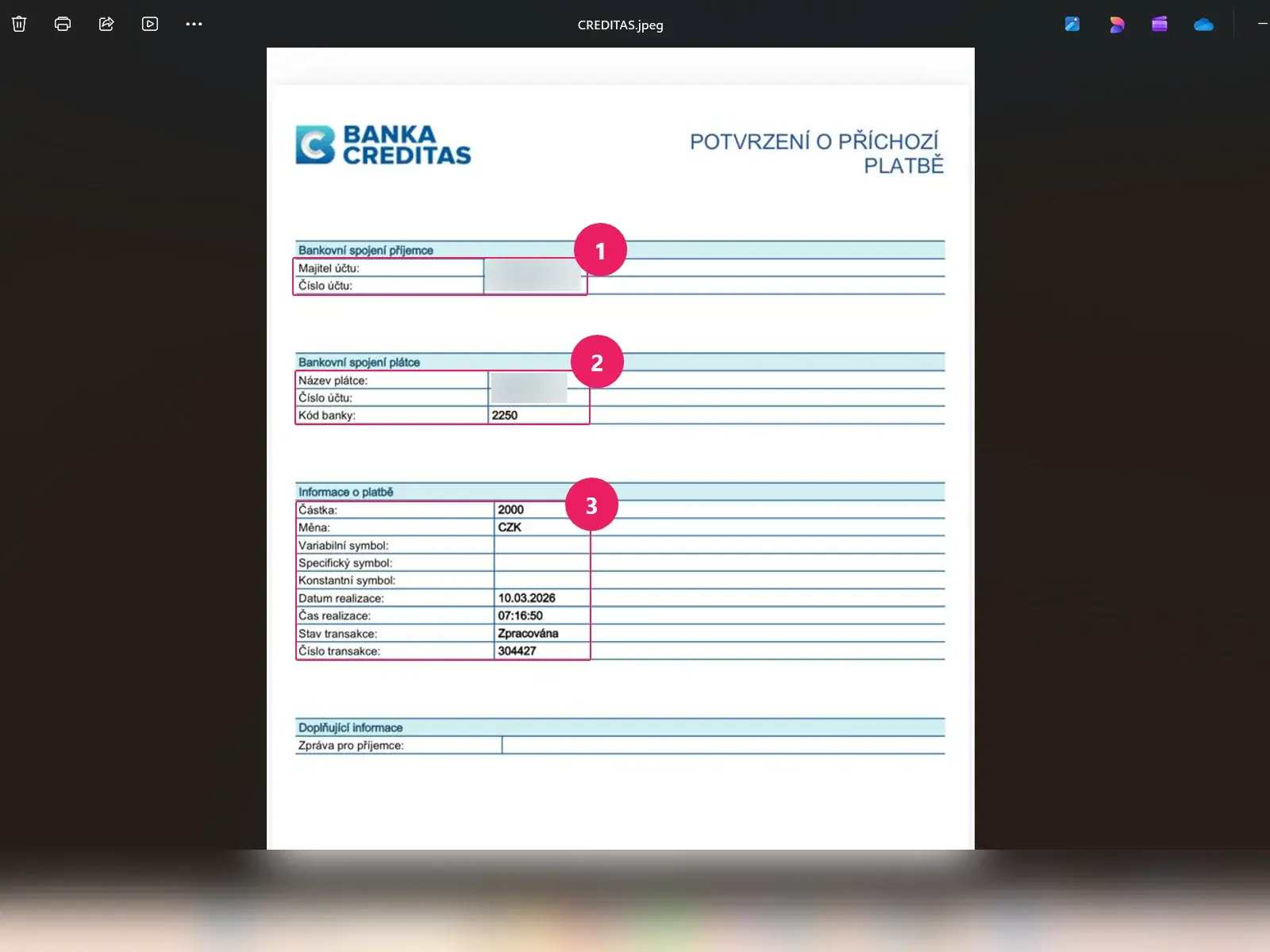Click the 'Konstantní symbol:' label

[x=347, y=580]
